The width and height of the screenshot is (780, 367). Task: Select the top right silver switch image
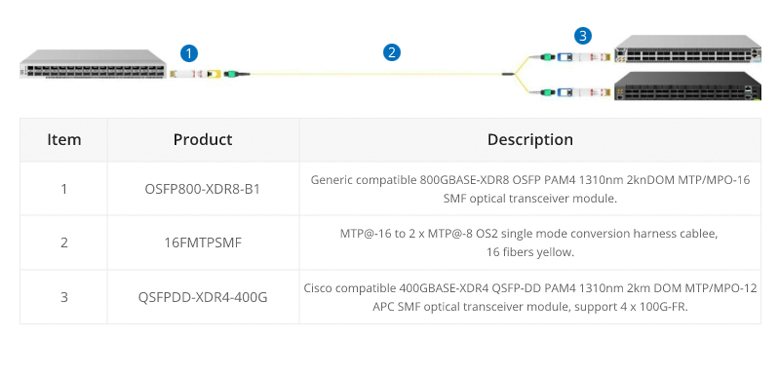(x=687, y=49)
